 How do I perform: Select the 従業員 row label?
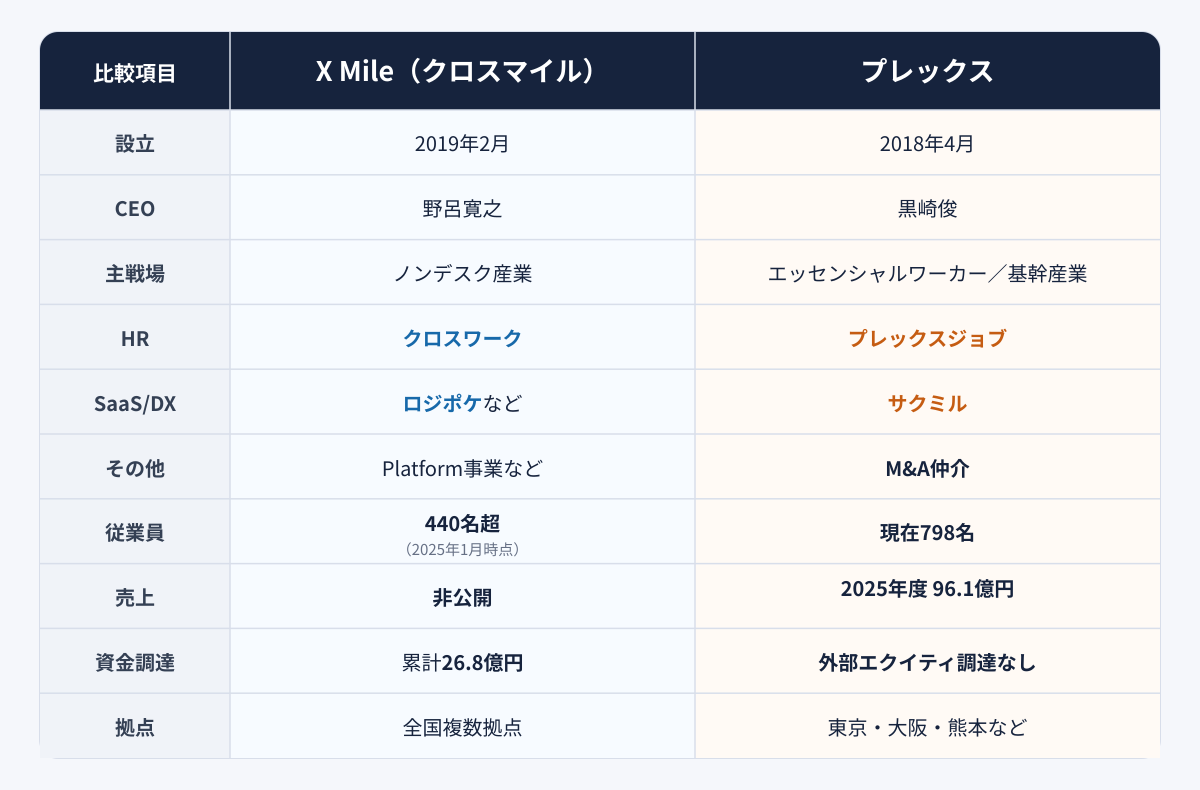(x=135, y=532)
